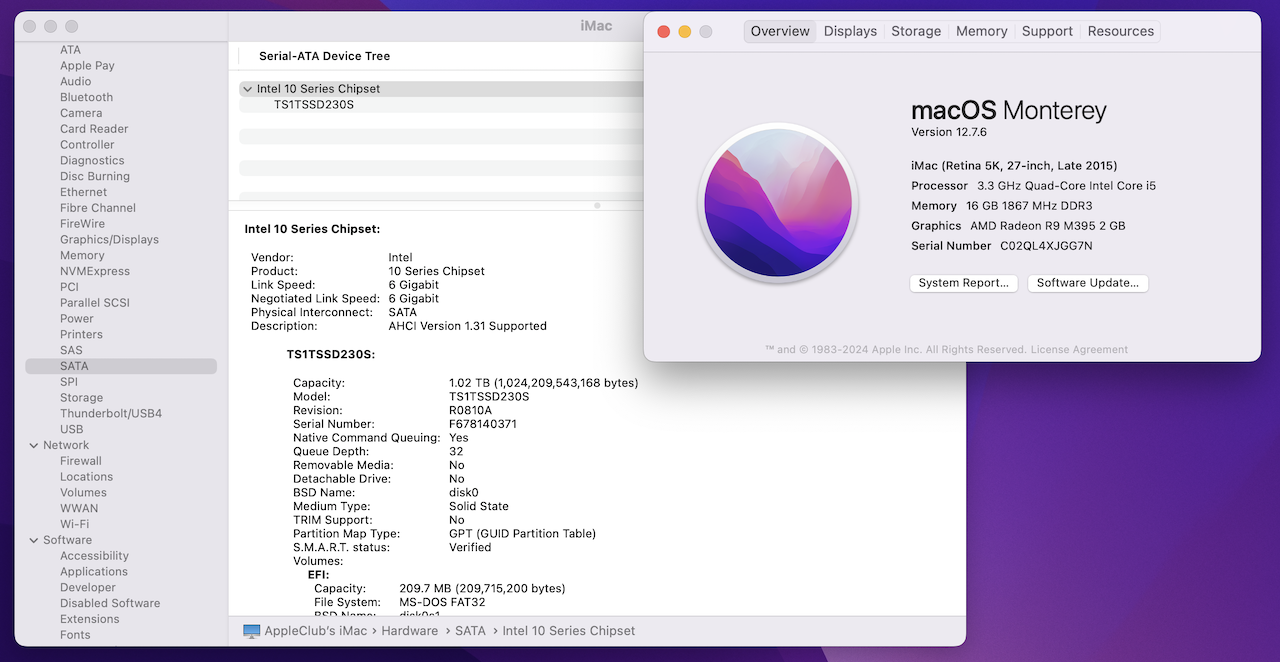
Task: Open the Storage tab
Action: click(x=916, y=32)
